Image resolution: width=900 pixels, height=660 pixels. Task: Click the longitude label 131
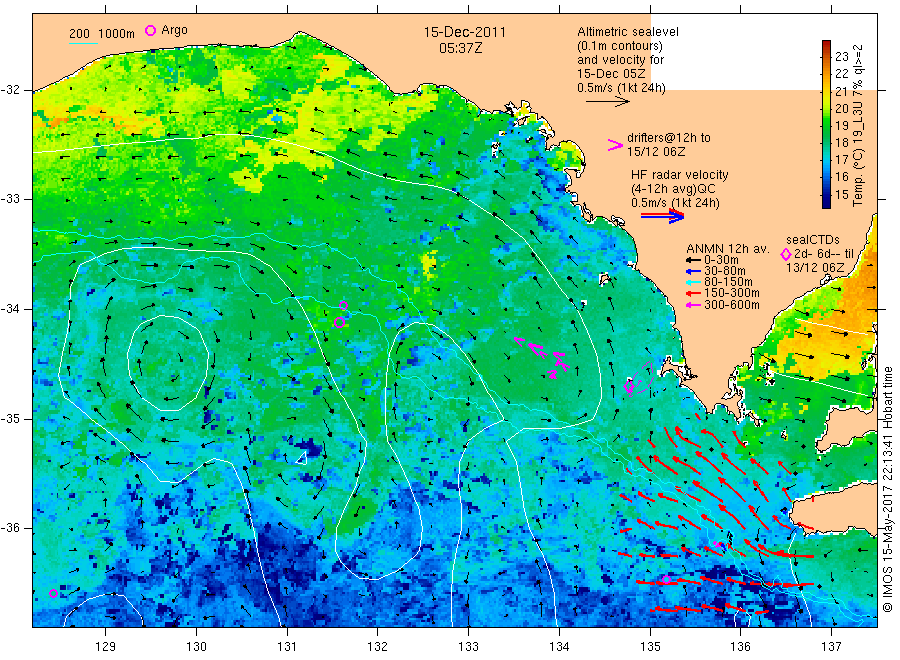(x=287, y=647)
